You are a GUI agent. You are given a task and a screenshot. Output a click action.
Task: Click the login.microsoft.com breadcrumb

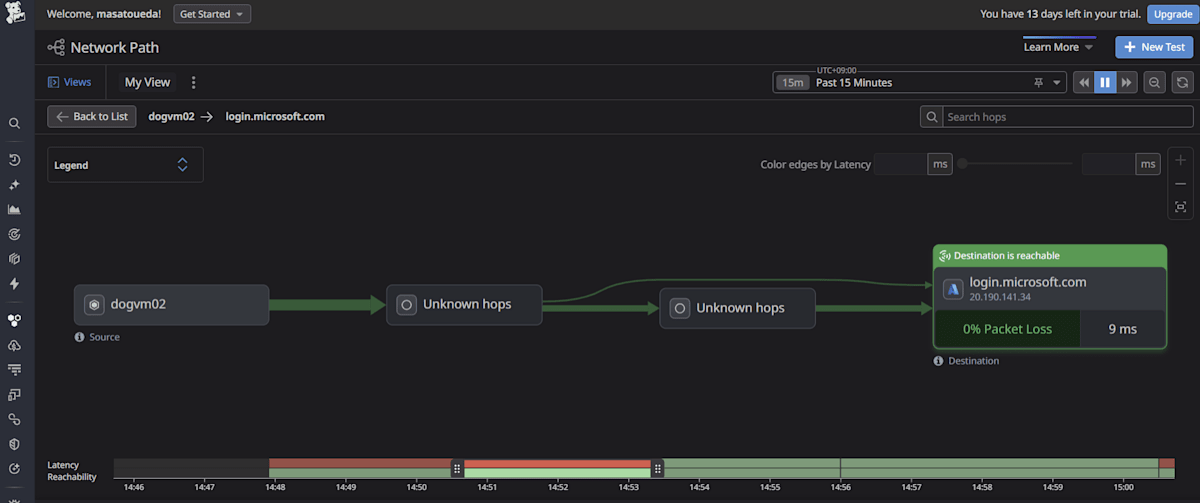pyautogui.click(x=275, y=117)
